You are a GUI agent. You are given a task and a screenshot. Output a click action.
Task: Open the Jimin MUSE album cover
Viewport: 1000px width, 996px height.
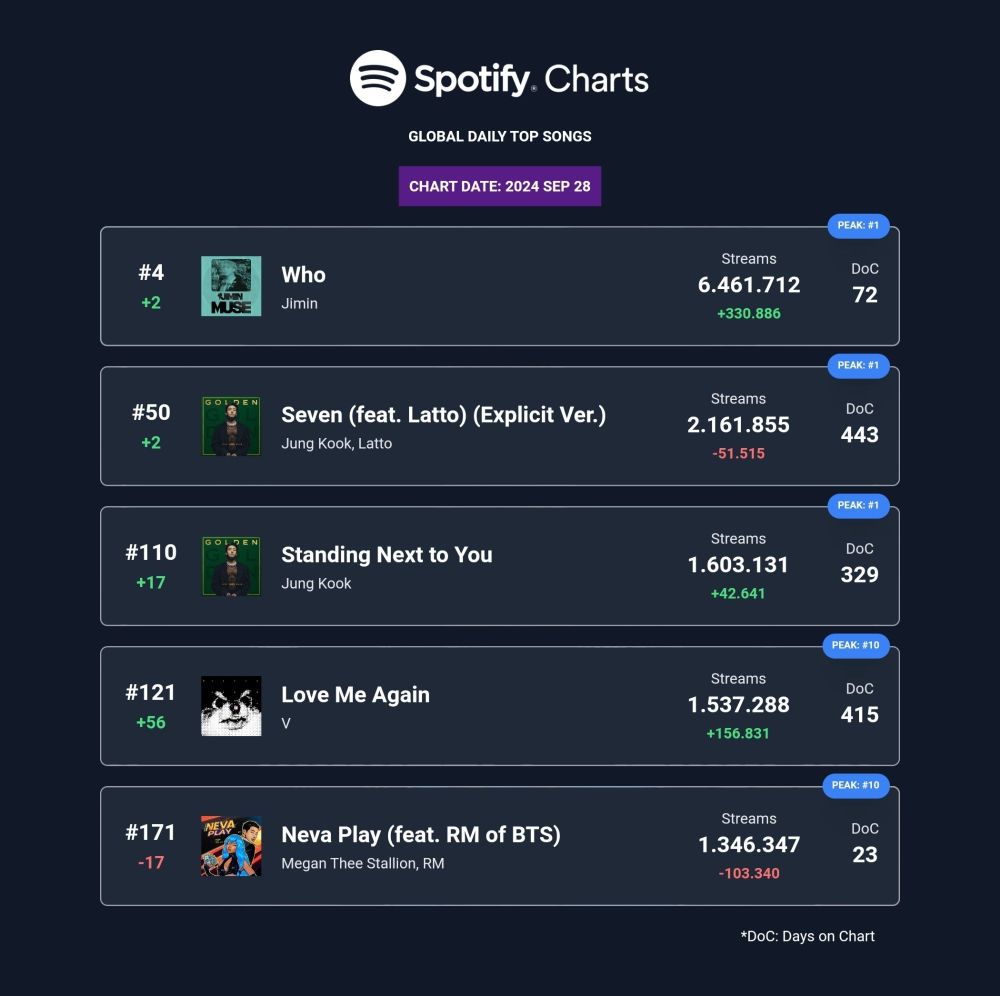(x=231, y=286)
